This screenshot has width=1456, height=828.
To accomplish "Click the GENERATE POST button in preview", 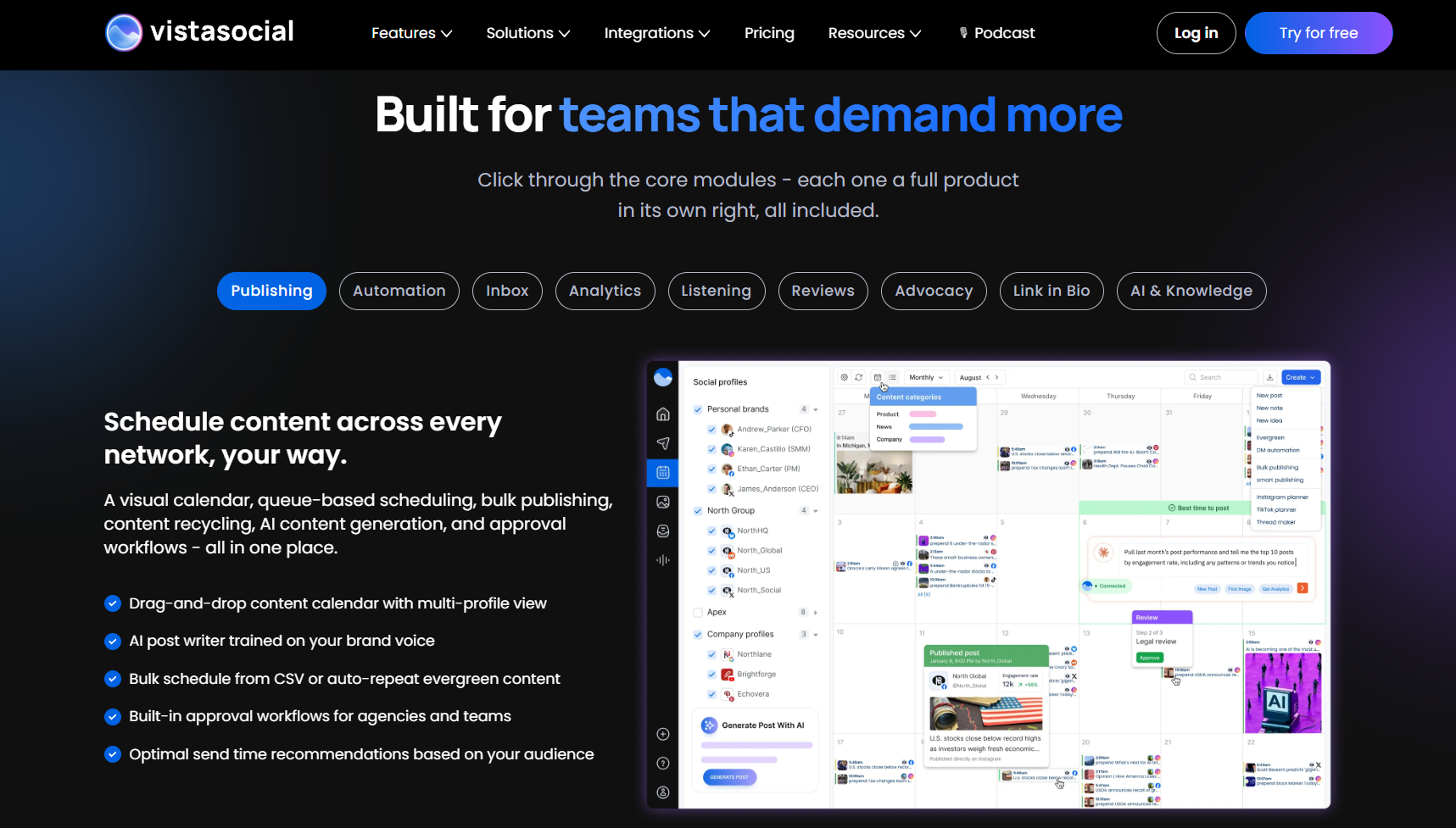I will [729, 777].
